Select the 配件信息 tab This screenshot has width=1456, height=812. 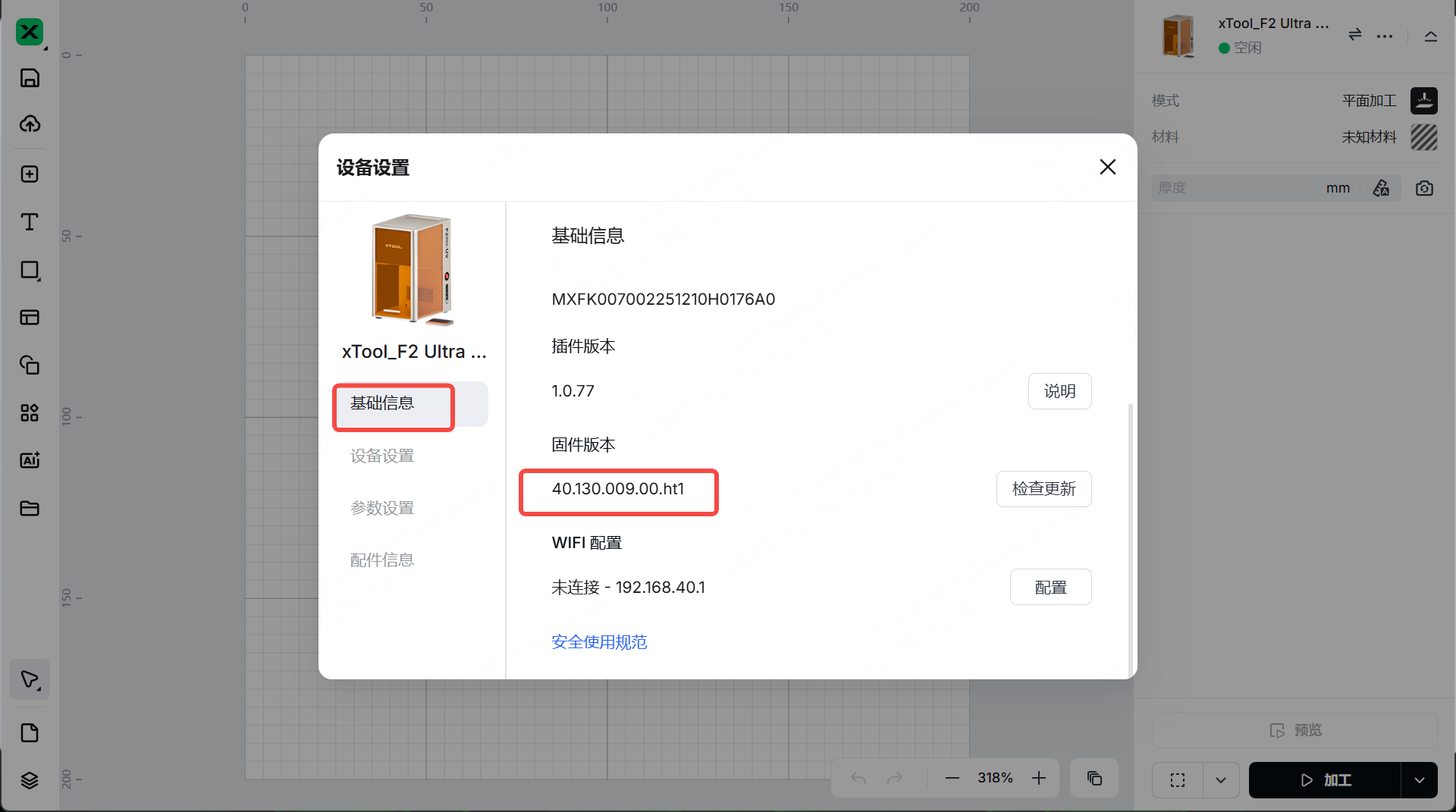[382, 560]
